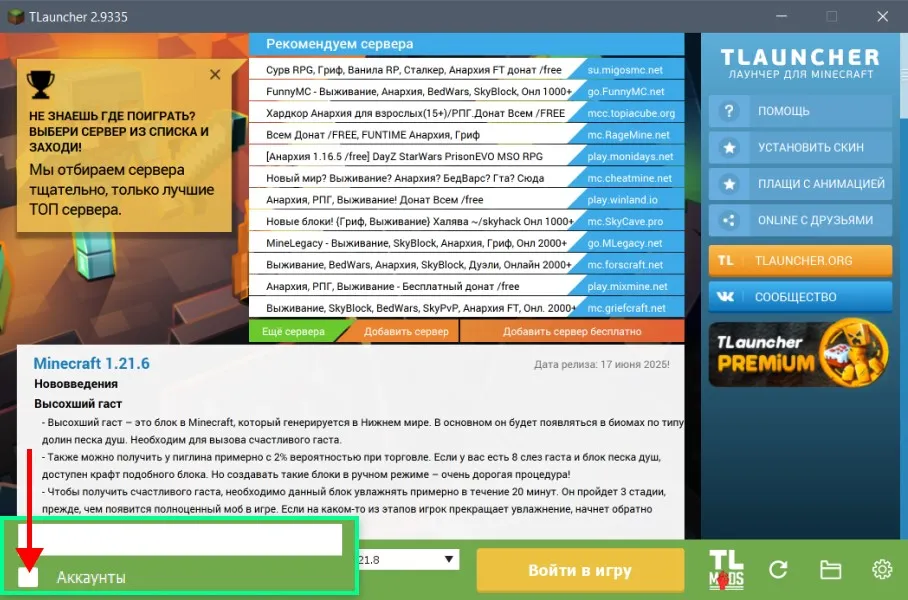The height and width of the screenshot is (600, 908).
Task: Click the VK logo icon
Action: point(726,297)
